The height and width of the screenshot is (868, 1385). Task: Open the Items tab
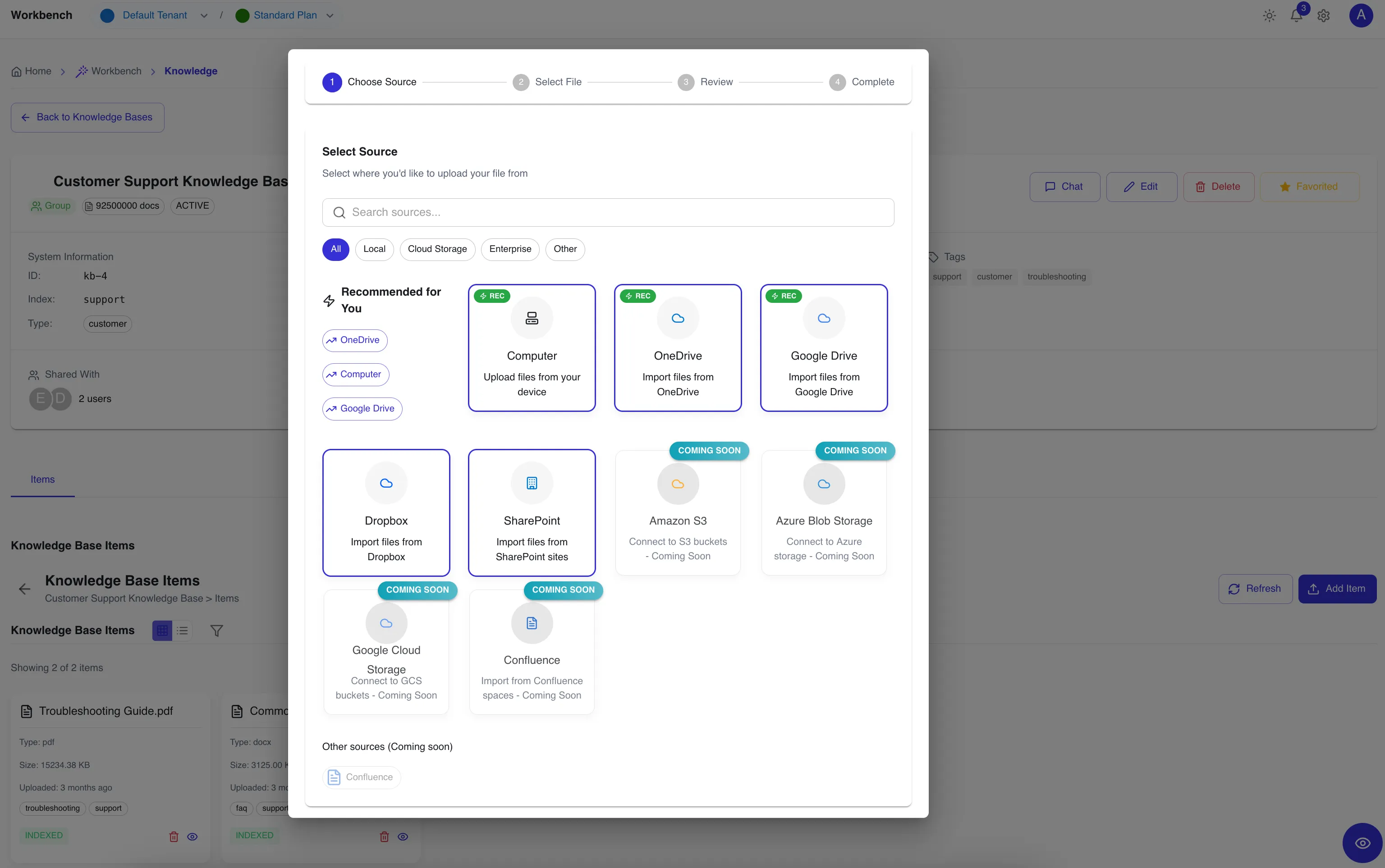point(42,480)
